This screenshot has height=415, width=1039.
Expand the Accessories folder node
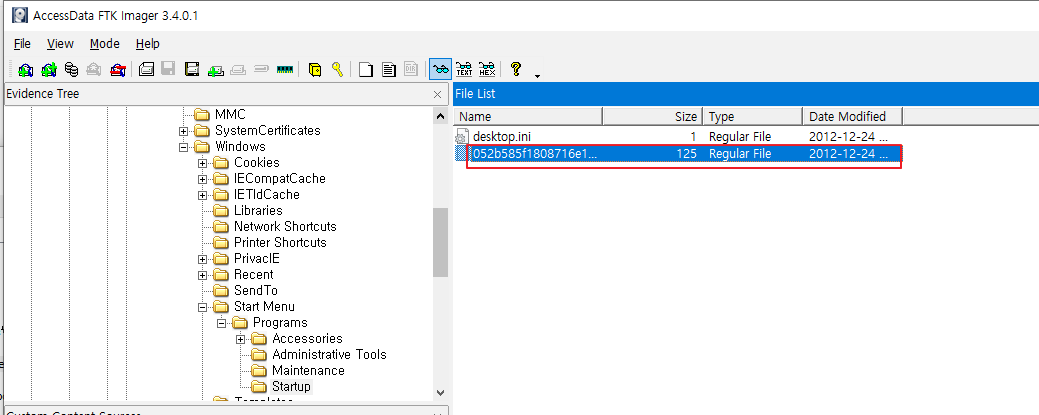241,339
